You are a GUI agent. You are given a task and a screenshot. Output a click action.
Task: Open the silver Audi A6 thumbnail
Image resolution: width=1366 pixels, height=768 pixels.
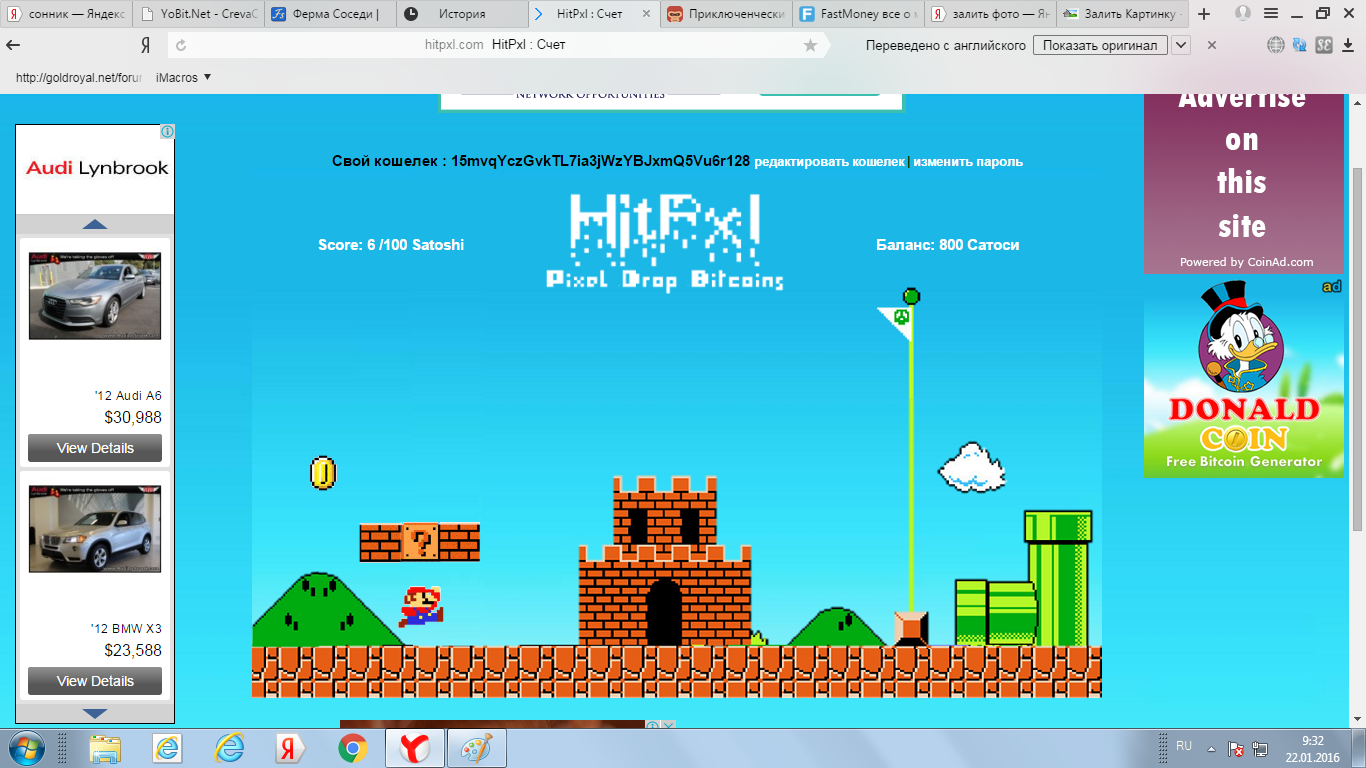click(95, 296)
